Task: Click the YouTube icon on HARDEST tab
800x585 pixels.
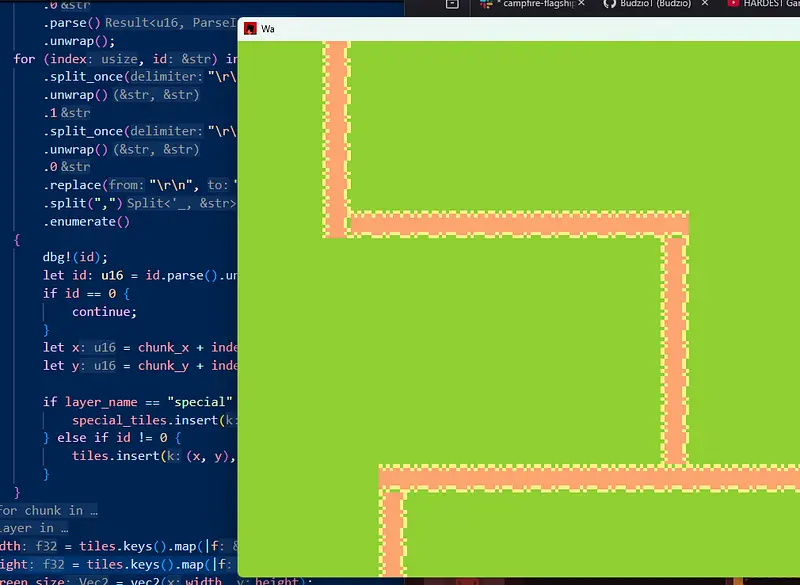Action: point(733,5)
